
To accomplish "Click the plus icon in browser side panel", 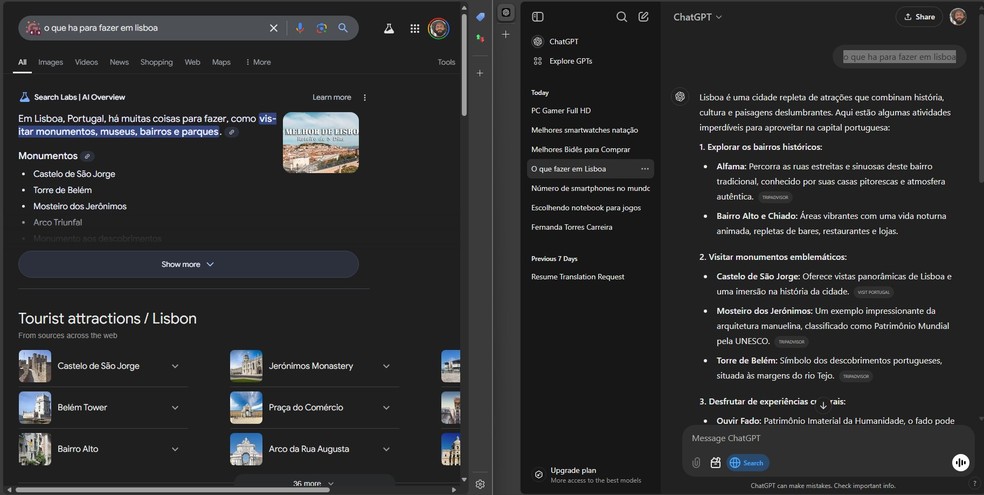I will (480, 73).
